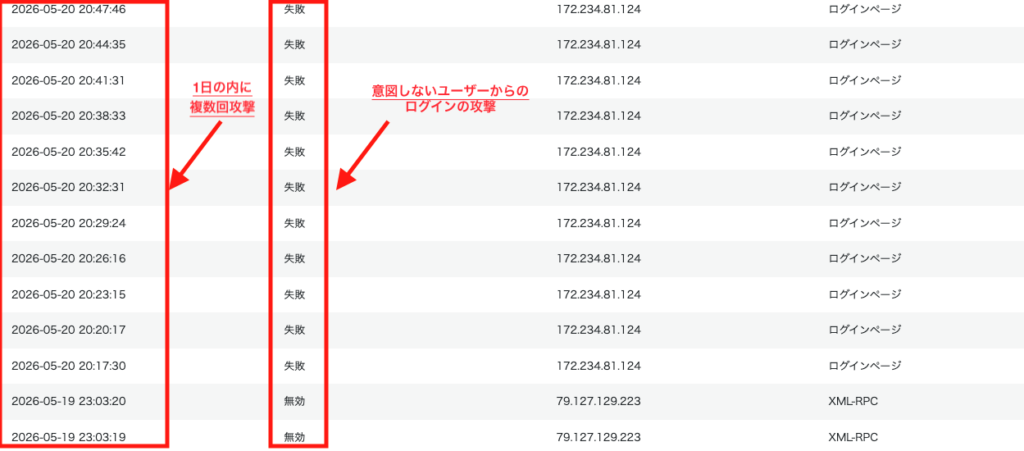This screenshot has height=451, width=1024.
Task: Click ログインページ in the 20:47:46 row
Action: click(x=865, y=9)
